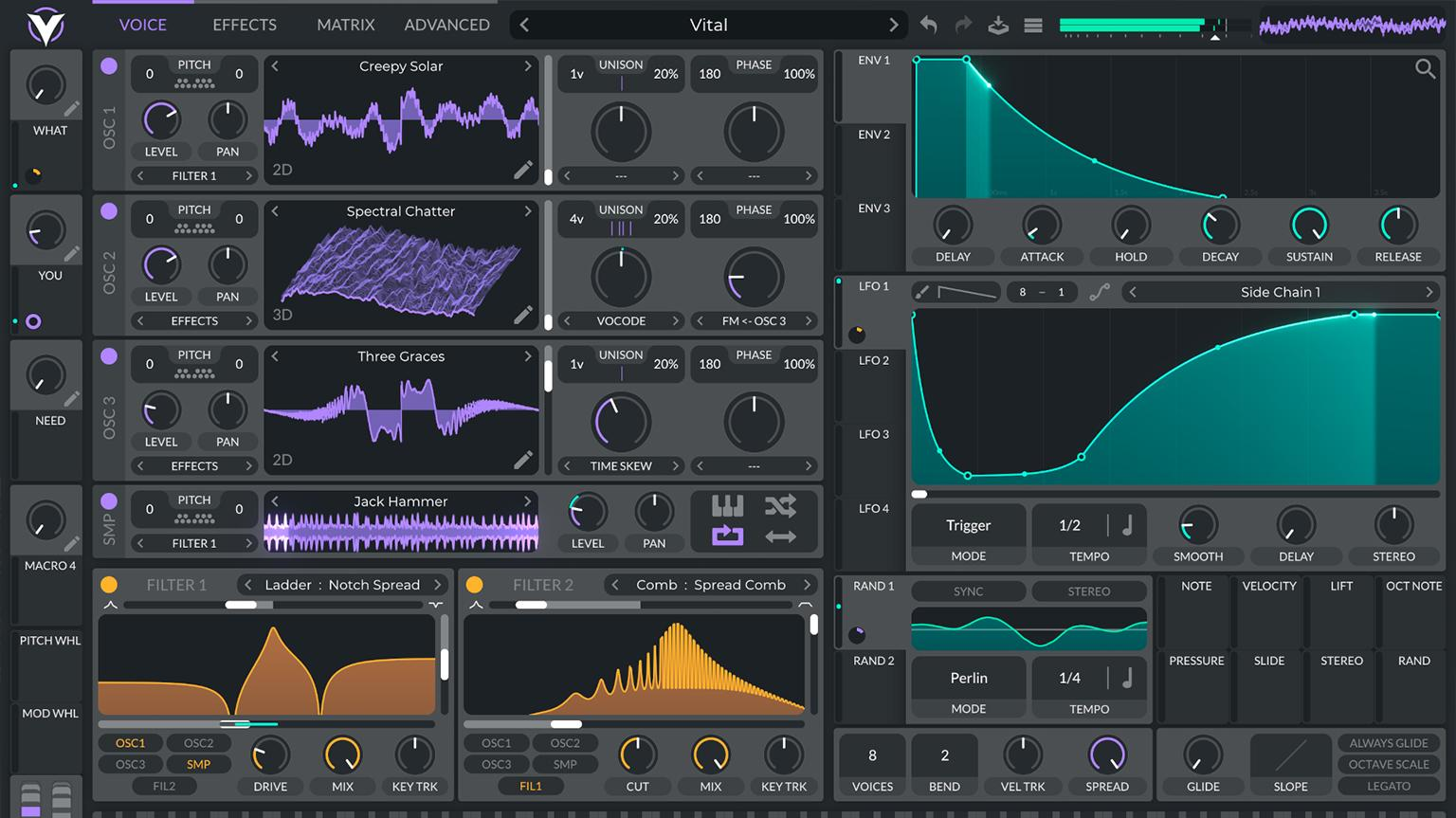Select next wavetable after Creepy Solar
The height and width of the screenshot is (818, 1456).
[x=528, y=66]
